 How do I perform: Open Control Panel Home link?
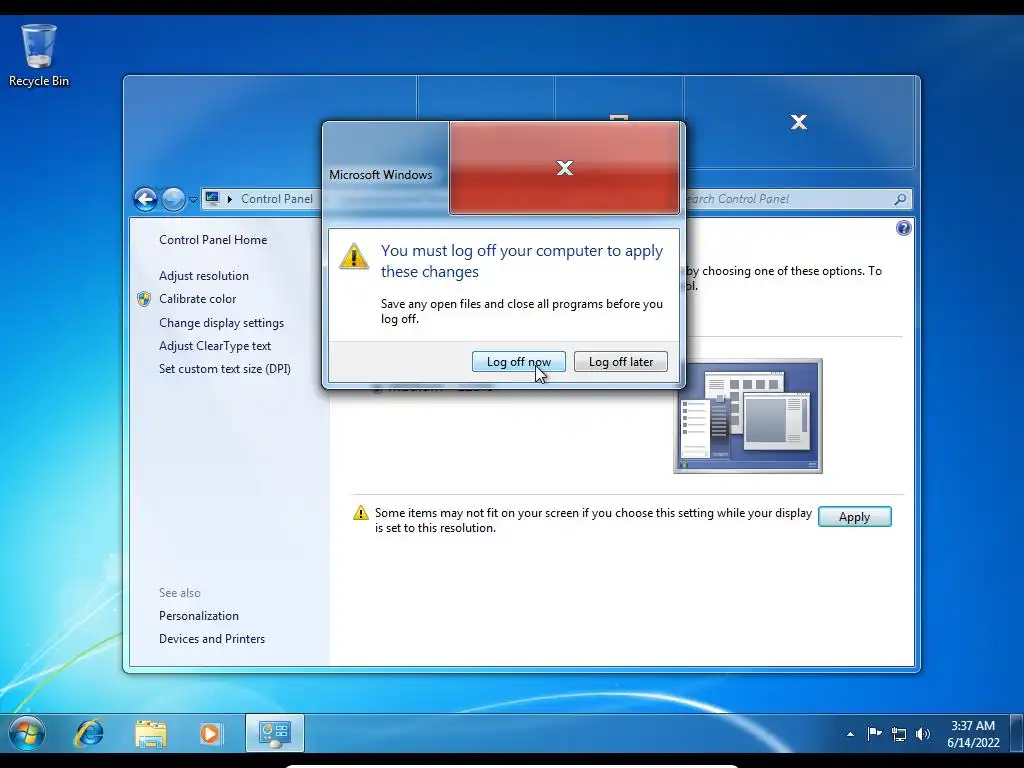(213, 240)
